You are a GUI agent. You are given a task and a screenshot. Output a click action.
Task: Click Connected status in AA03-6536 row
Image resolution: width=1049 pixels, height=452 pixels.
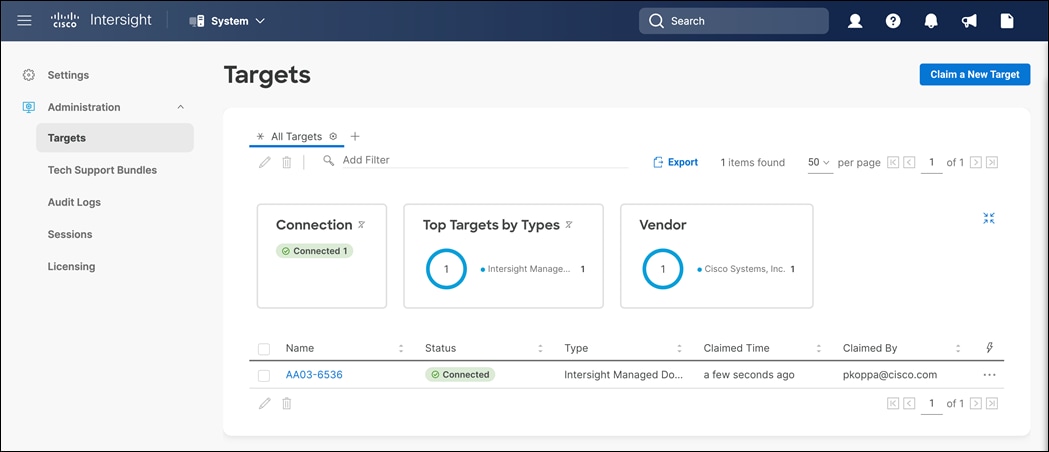pos(460,374)
